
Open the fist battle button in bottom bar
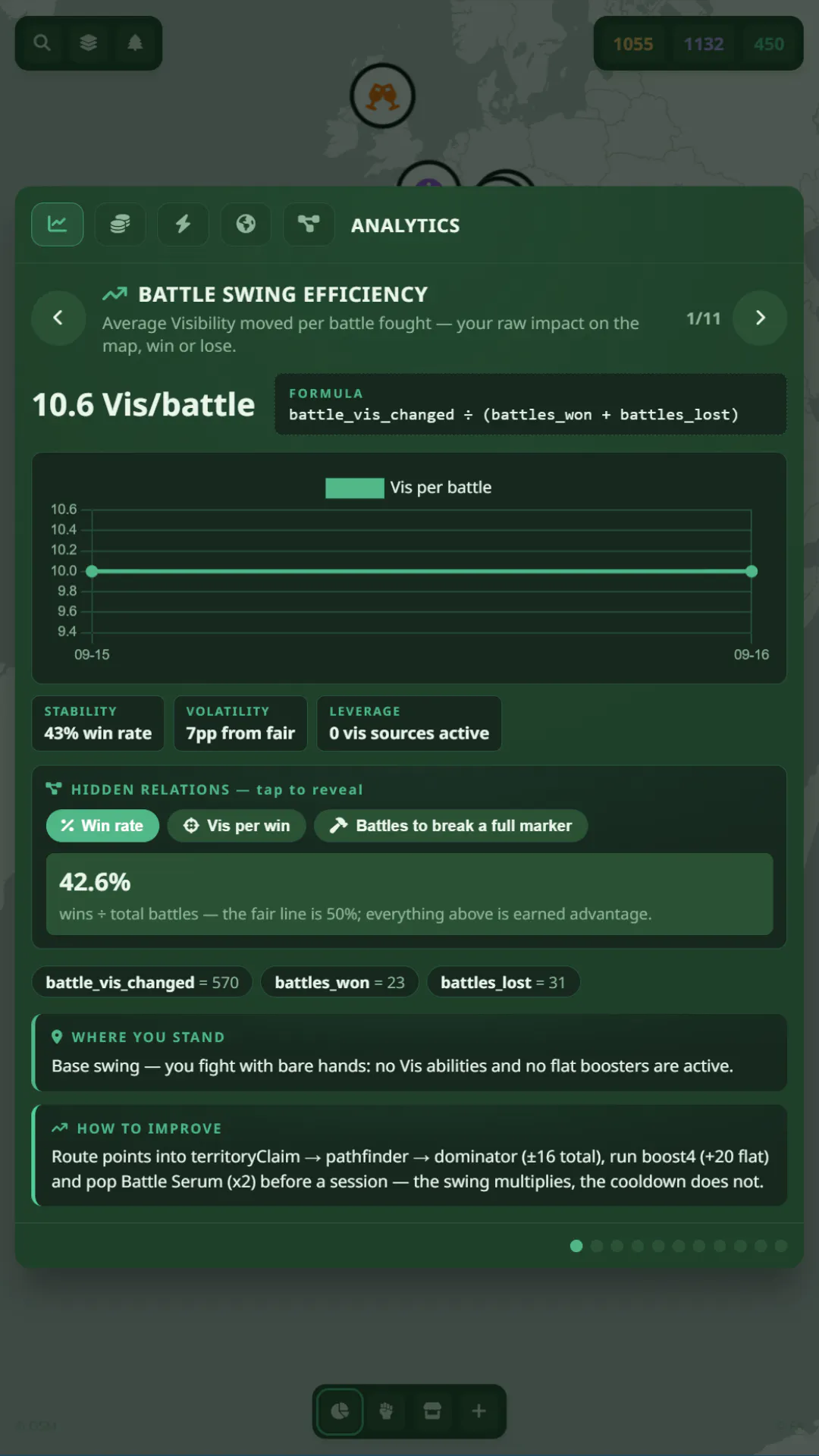(x=386, y=1411)
